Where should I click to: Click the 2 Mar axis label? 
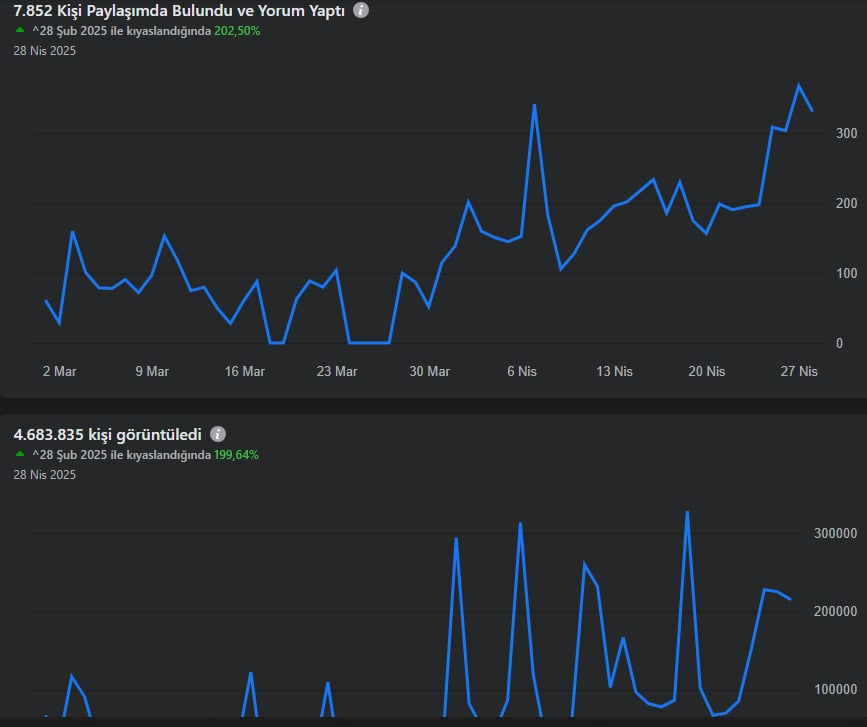60,372
